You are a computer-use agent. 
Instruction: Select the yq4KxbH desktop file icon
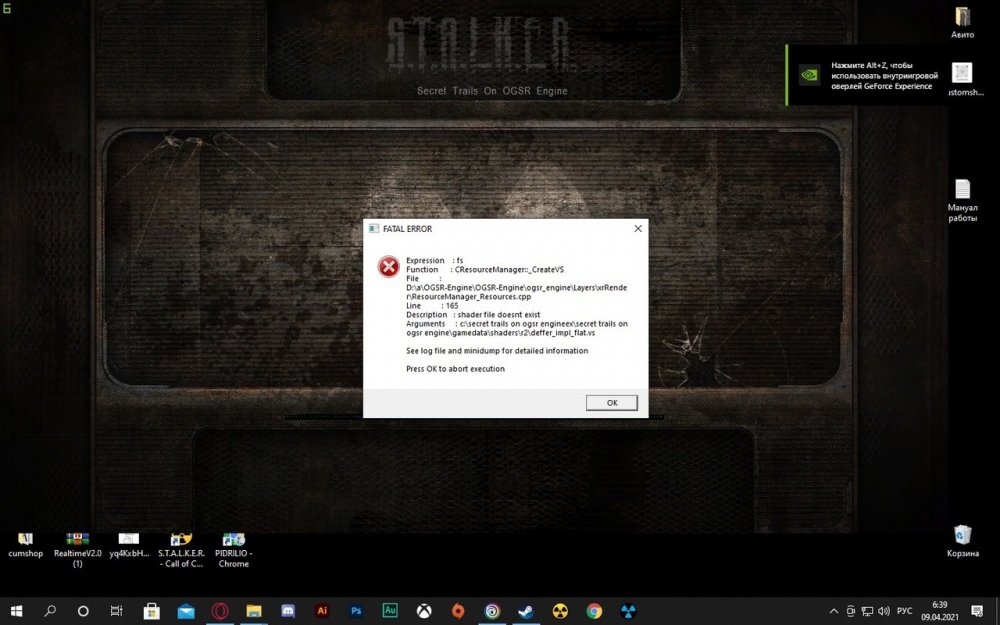point(129,545)
